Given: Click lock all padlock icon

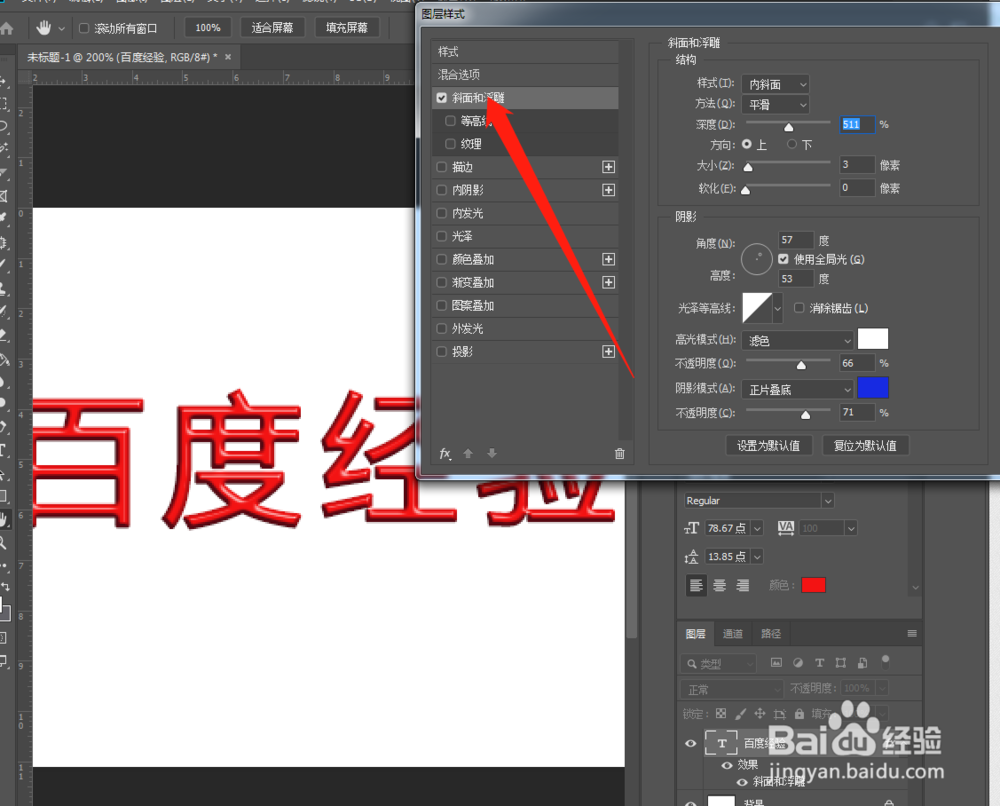Looking at the screenshot, I should coord(799,714).
